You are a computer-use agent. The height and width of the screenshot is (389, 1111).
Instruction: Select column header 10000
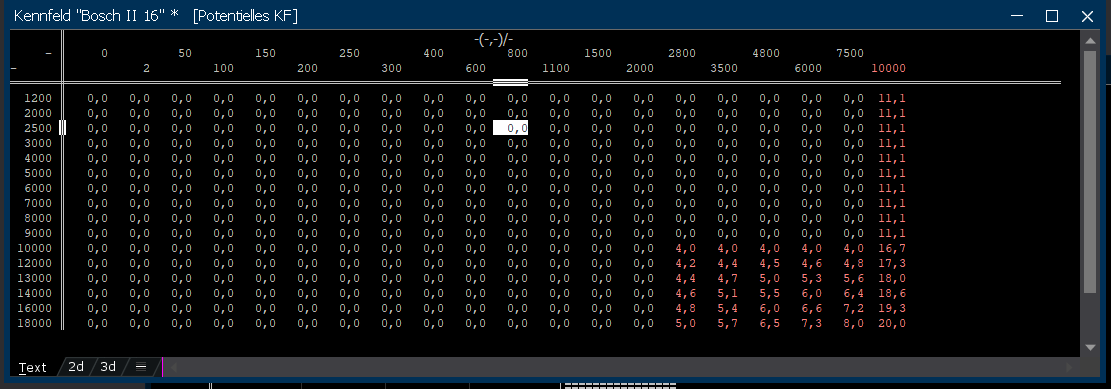coord(889,68)
